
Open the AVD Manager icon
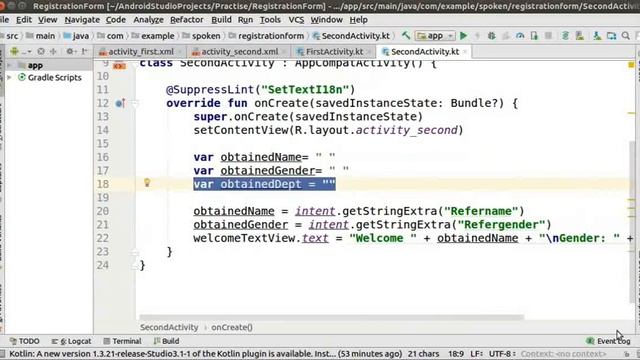580,36
